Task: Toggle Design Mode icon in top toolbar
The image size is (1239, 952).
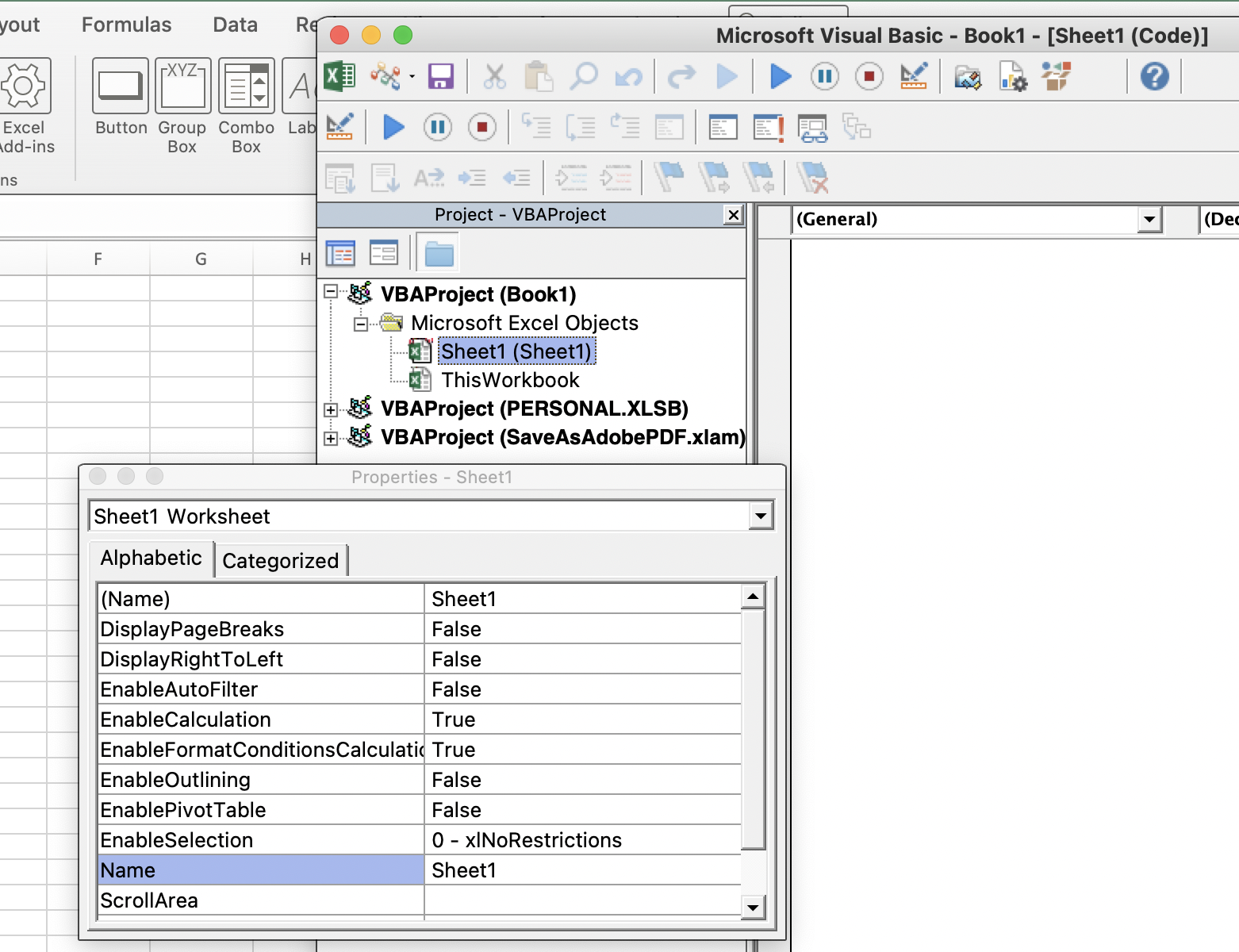Action: [x=914, y=77]
